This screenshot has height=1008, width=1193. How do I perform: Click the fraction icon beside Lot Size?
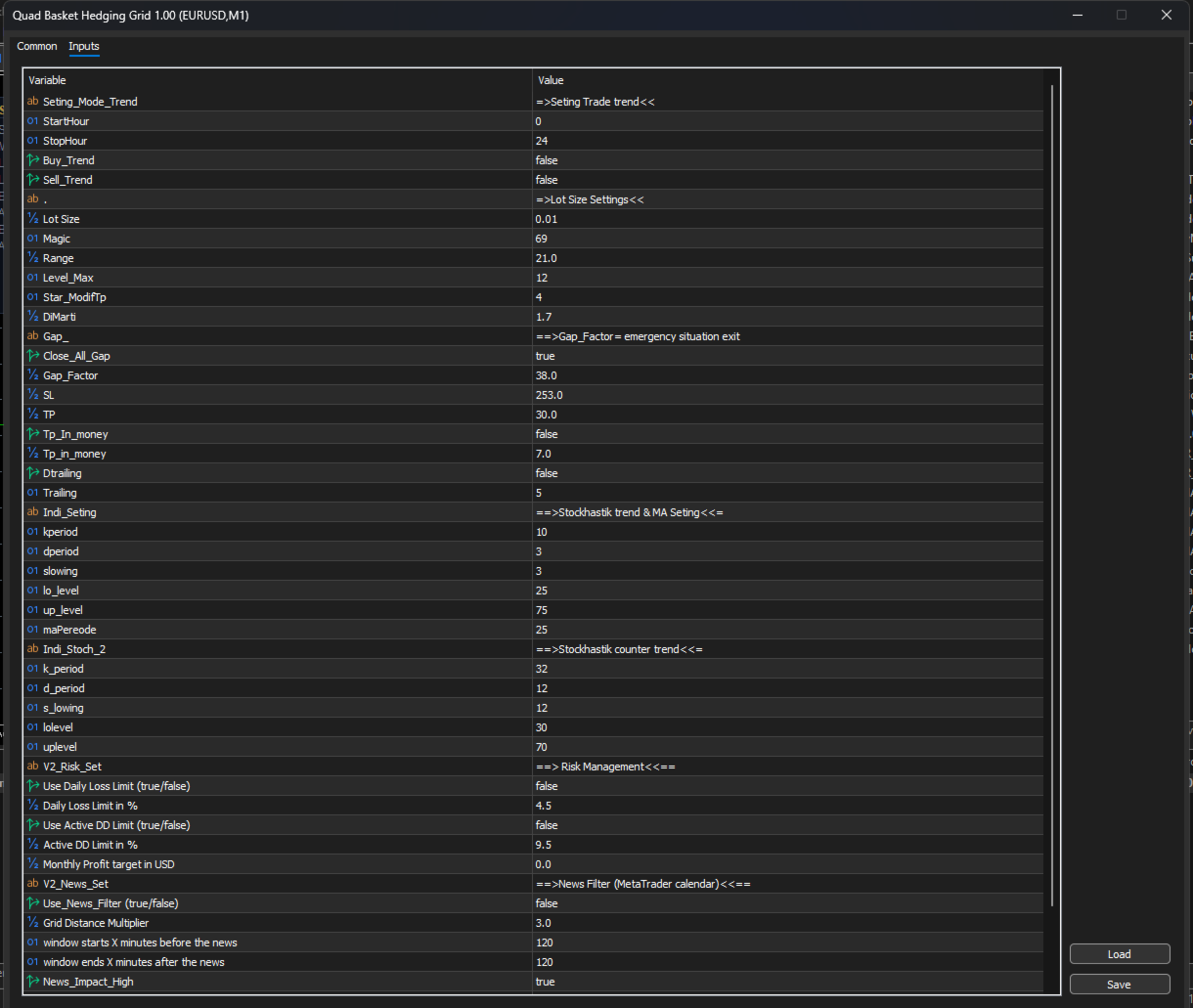pyautogui.click(x=33, y=219)
